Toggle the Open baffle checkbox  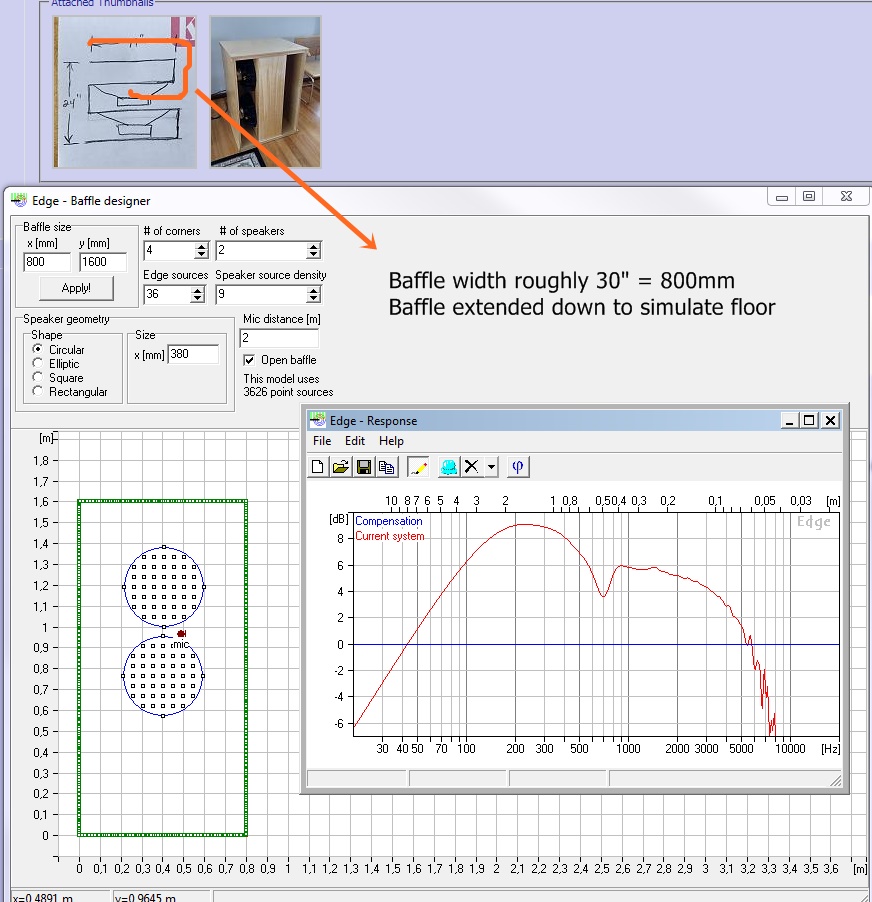[x=249, y=360]
